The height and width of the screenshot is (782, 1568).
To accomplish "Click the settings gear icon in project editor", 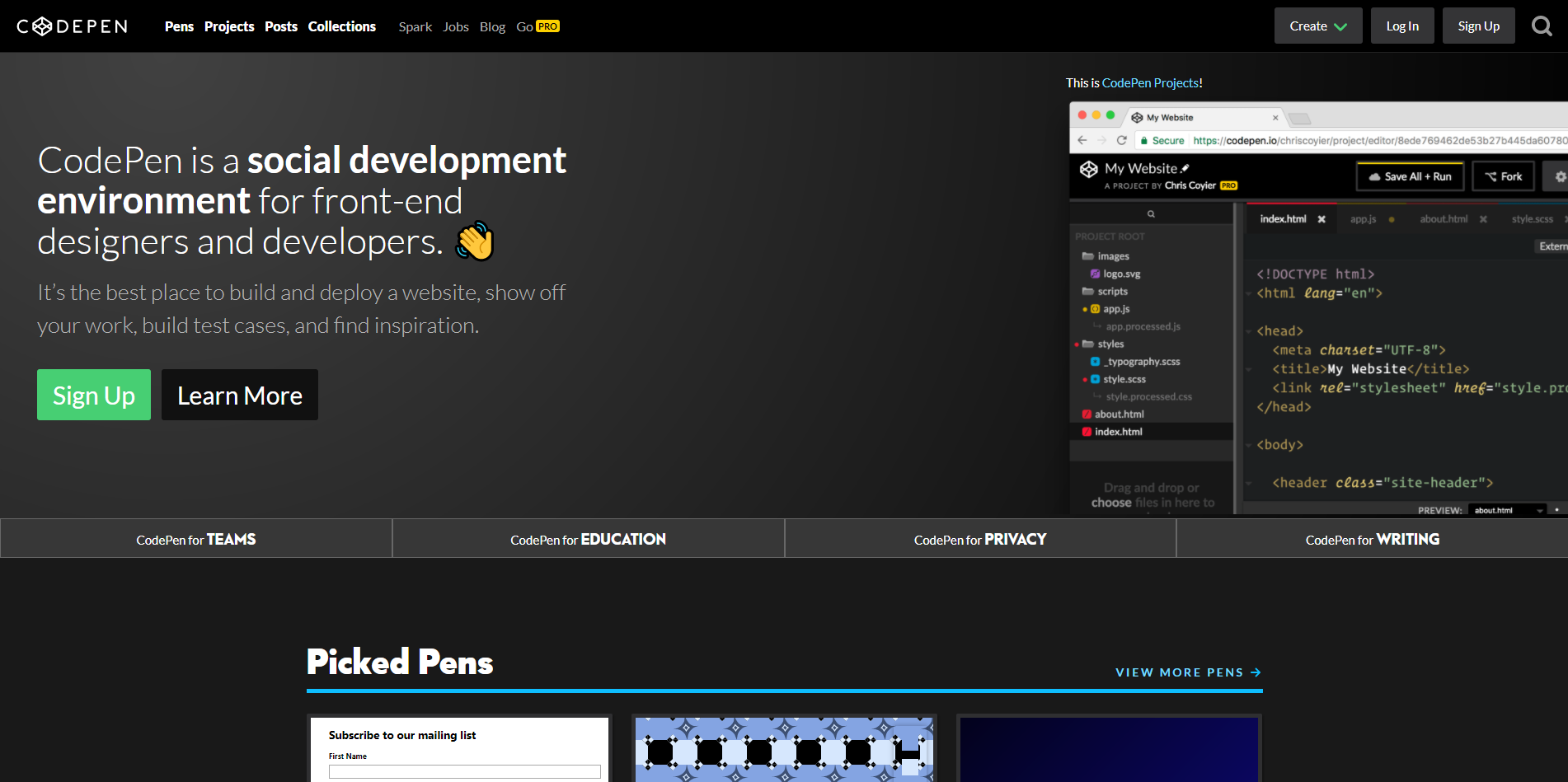I will pyautogui.click(x=1560, y=176).
